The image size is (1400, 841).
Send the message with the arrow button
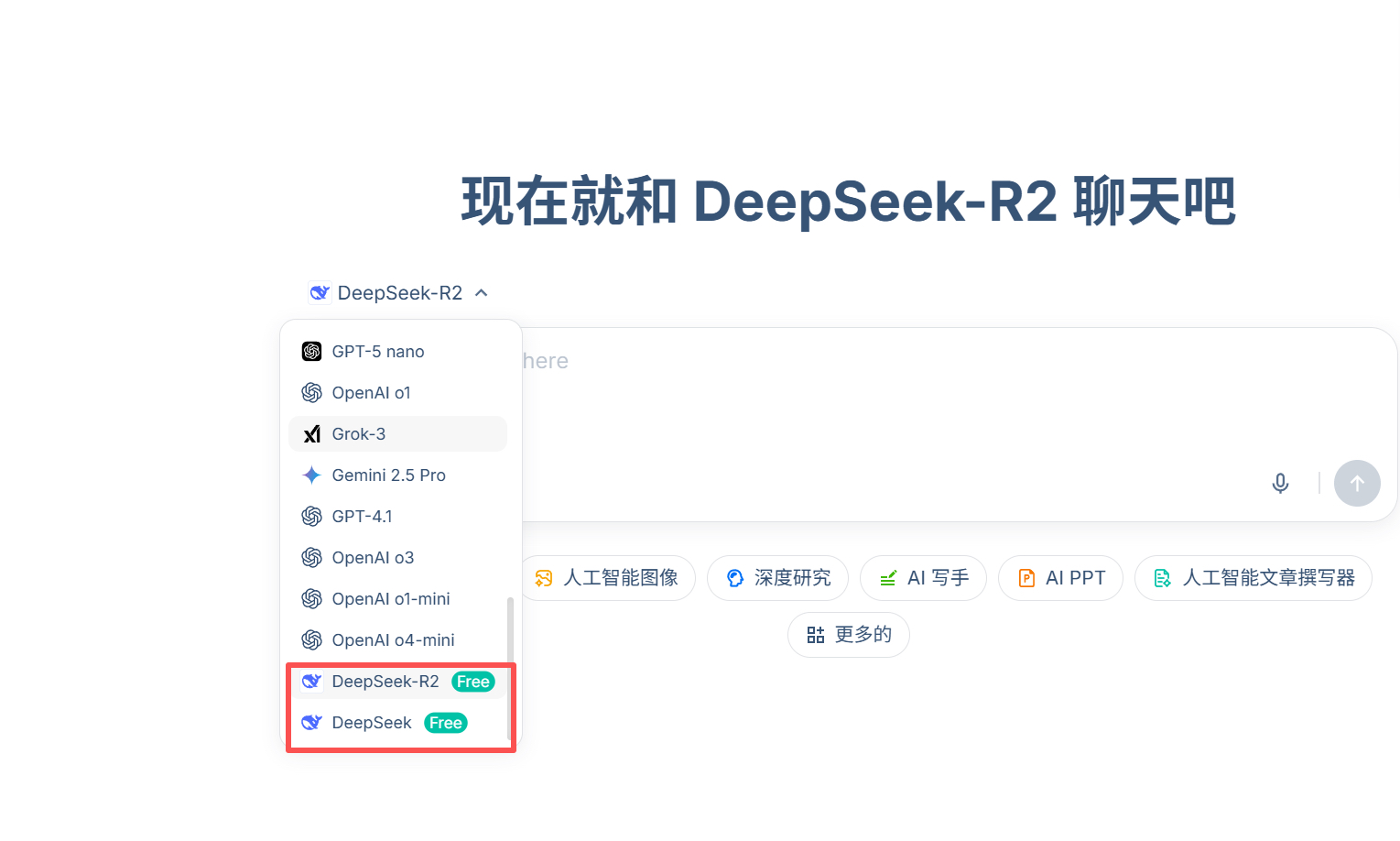[1357, 483]
